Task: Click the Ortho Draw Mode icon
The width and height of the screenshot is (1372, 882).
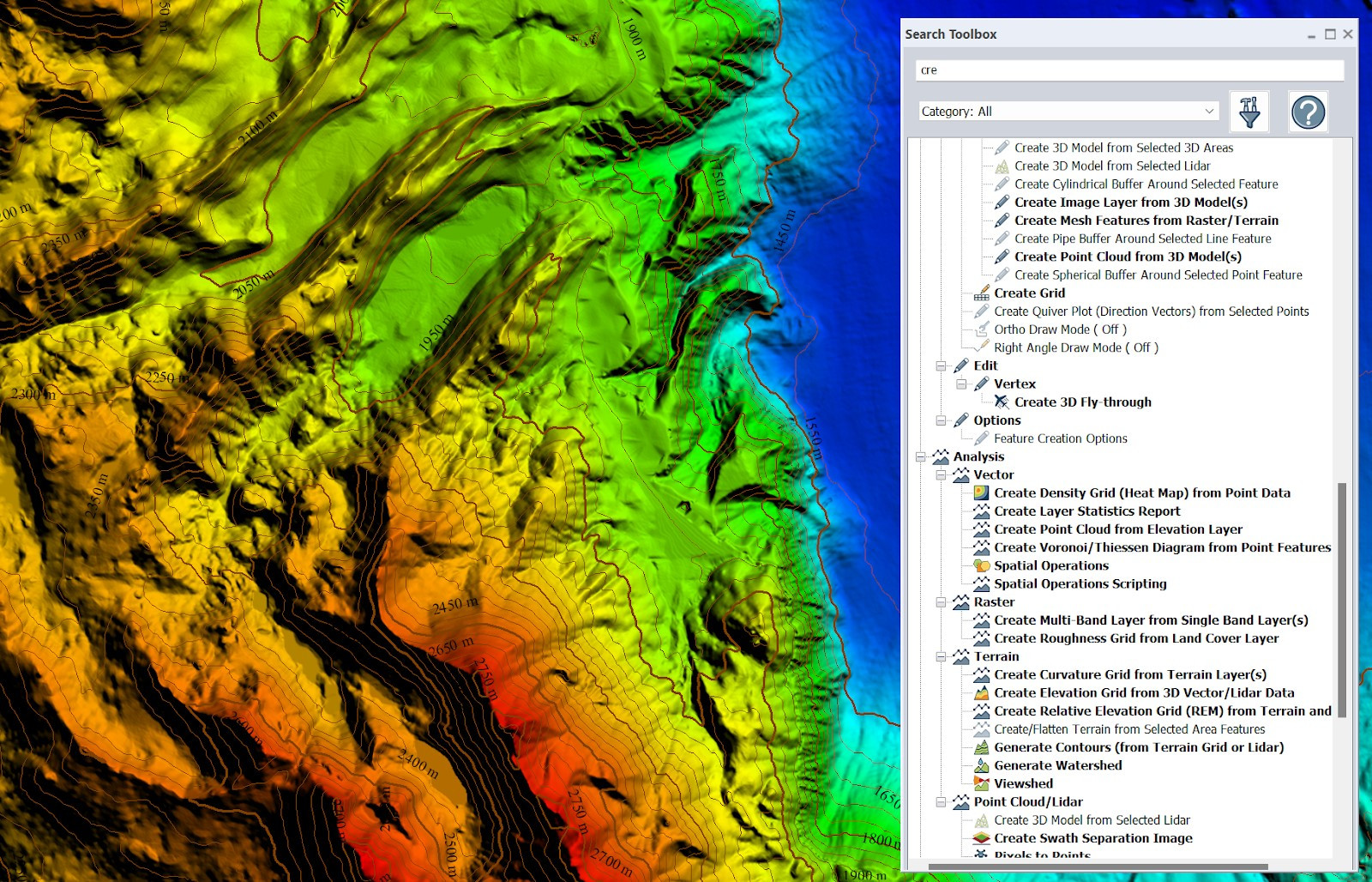Action: pos(981,329)
